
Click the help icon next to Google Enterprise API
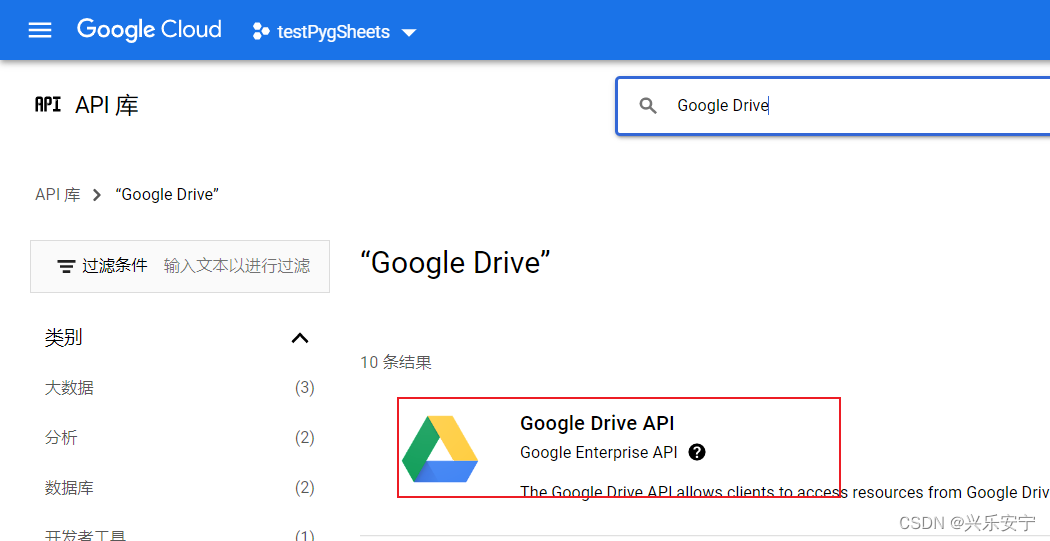697,453
